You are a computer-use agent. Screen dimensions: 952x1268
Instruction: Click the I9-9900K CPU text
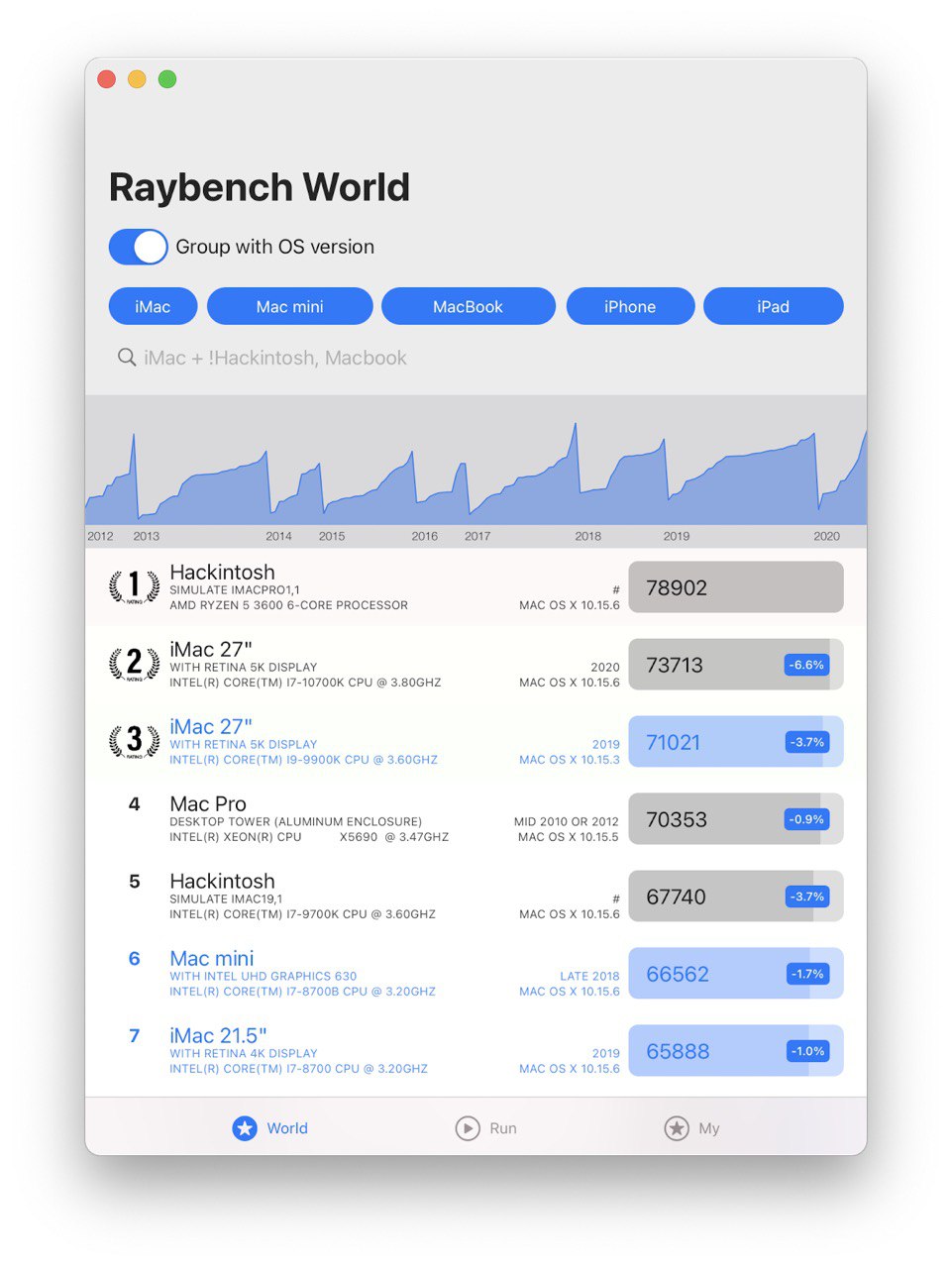(303, 760)
